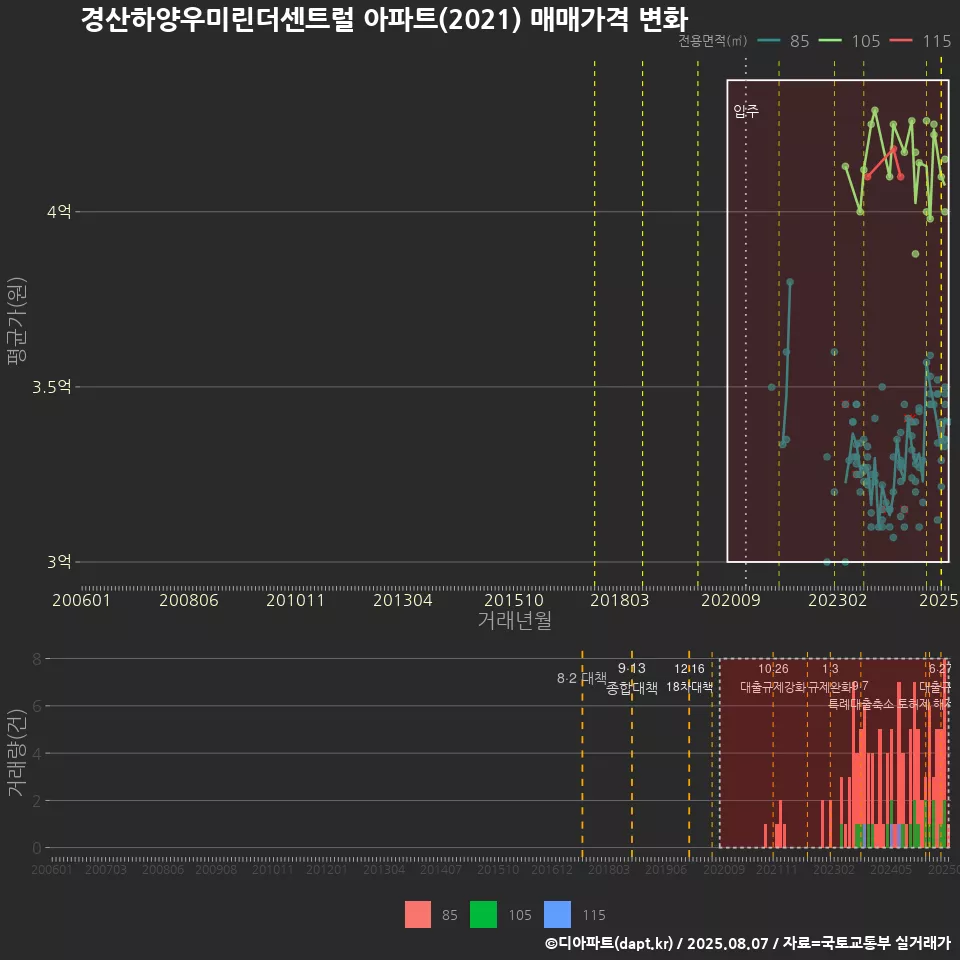Select the 105 line legend entry
960x960 pixels.
[849, 41]
